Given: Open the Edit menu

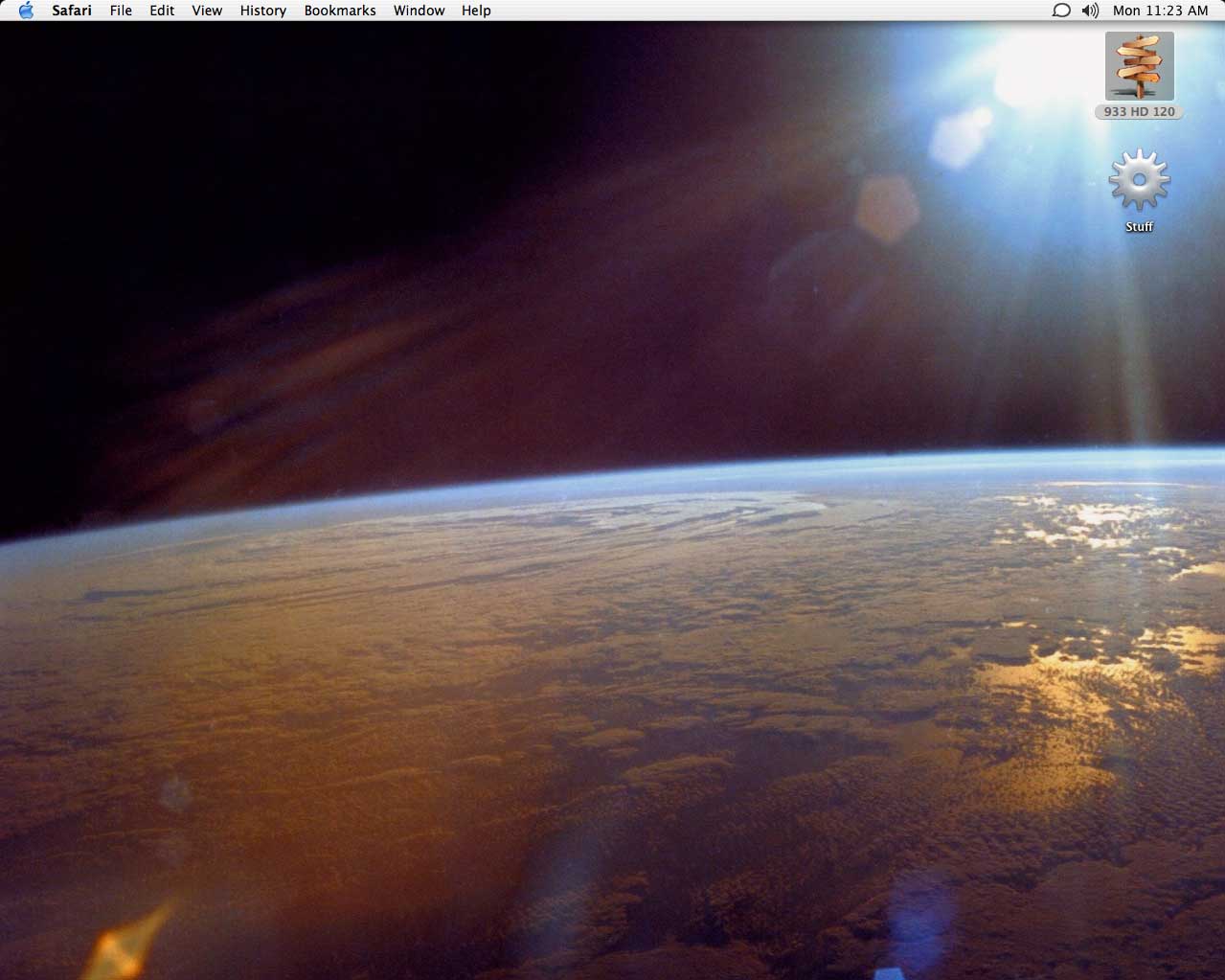Looking at the screenshot, I should tap(162, 11).
